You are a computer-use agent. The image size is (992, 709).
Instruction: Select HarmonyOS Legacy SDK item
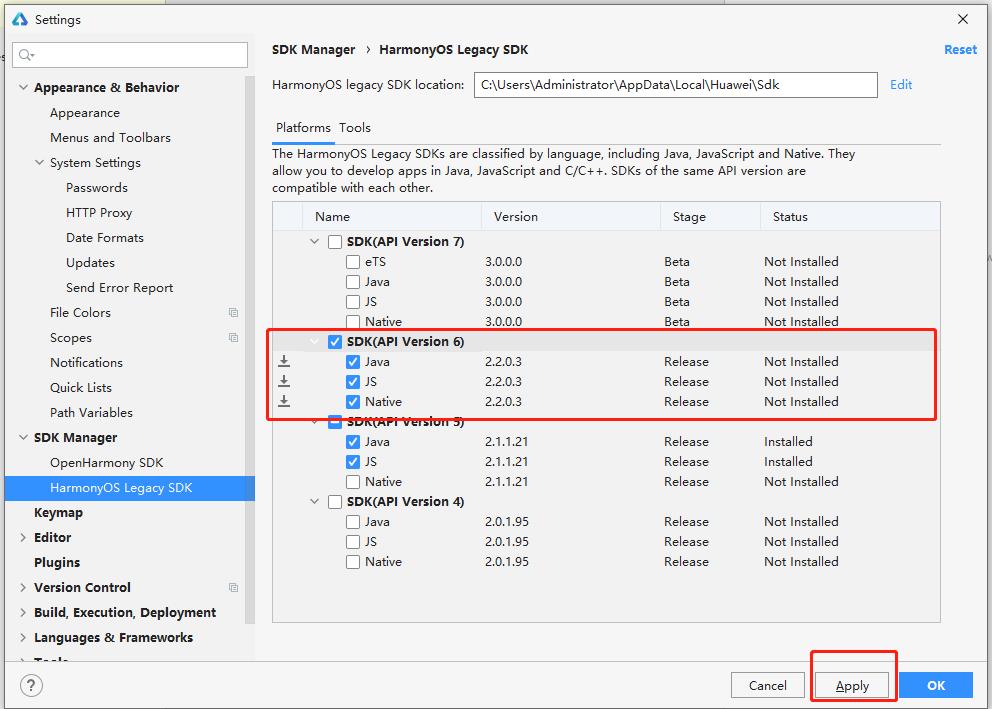129,488
